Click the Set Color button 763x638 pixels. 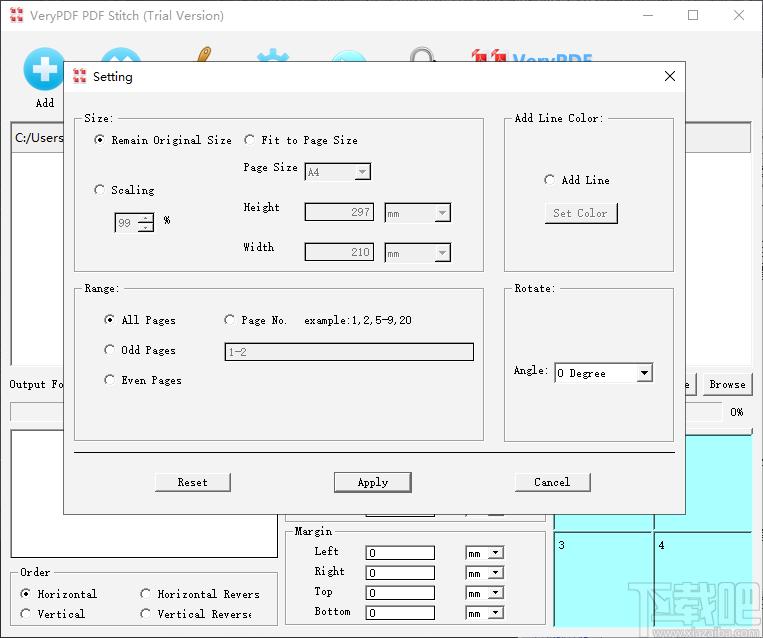[581, 213]
